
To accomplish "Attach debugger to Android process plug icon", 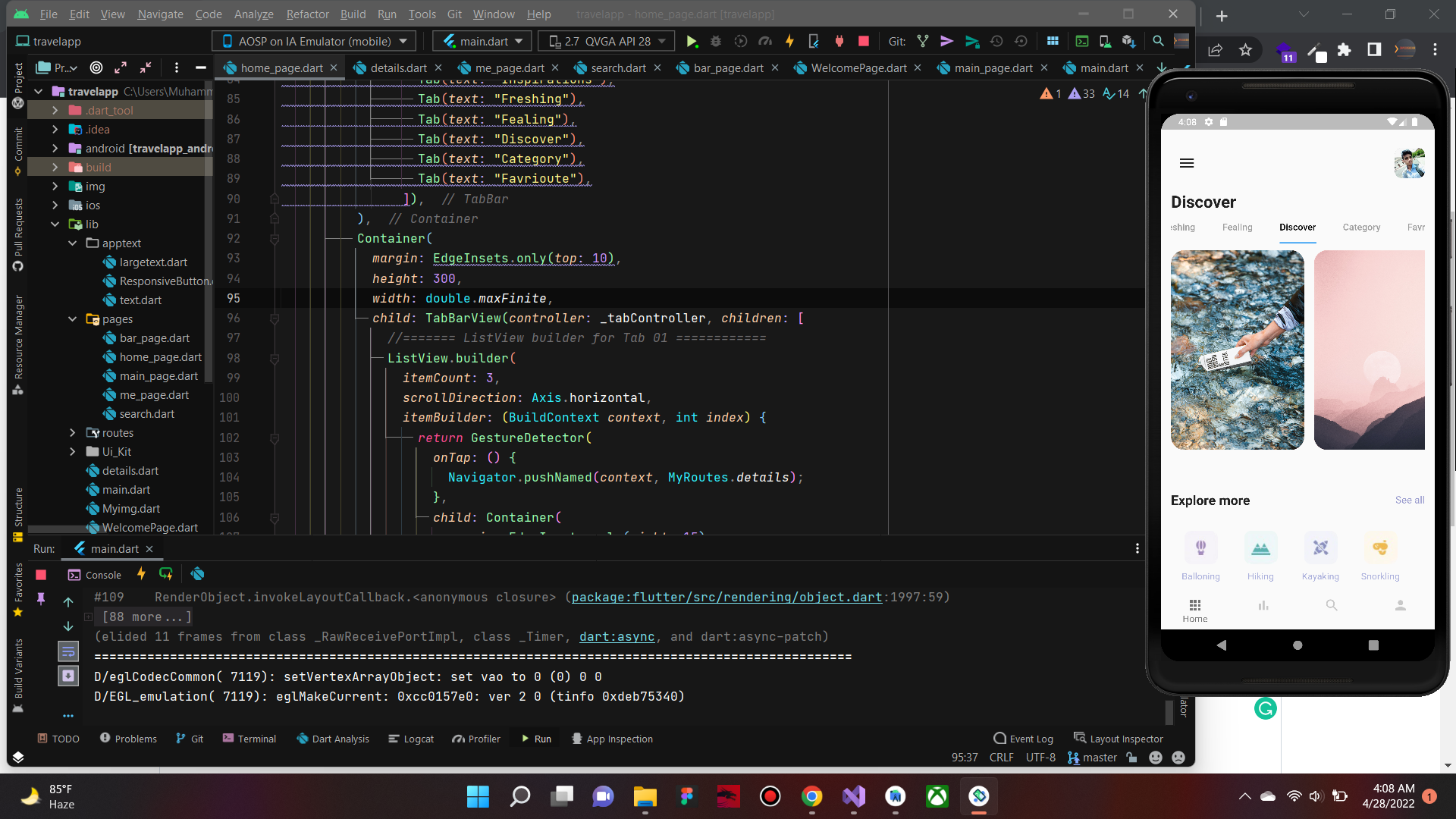I will click(839, 42).
